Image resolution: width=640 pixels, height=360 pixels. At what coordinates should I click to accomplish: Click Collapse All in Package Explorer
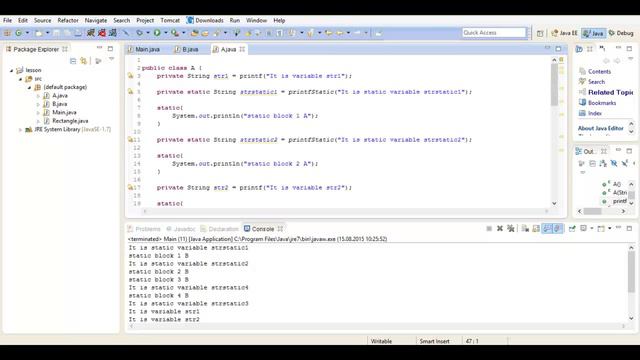tap(73, 61)
